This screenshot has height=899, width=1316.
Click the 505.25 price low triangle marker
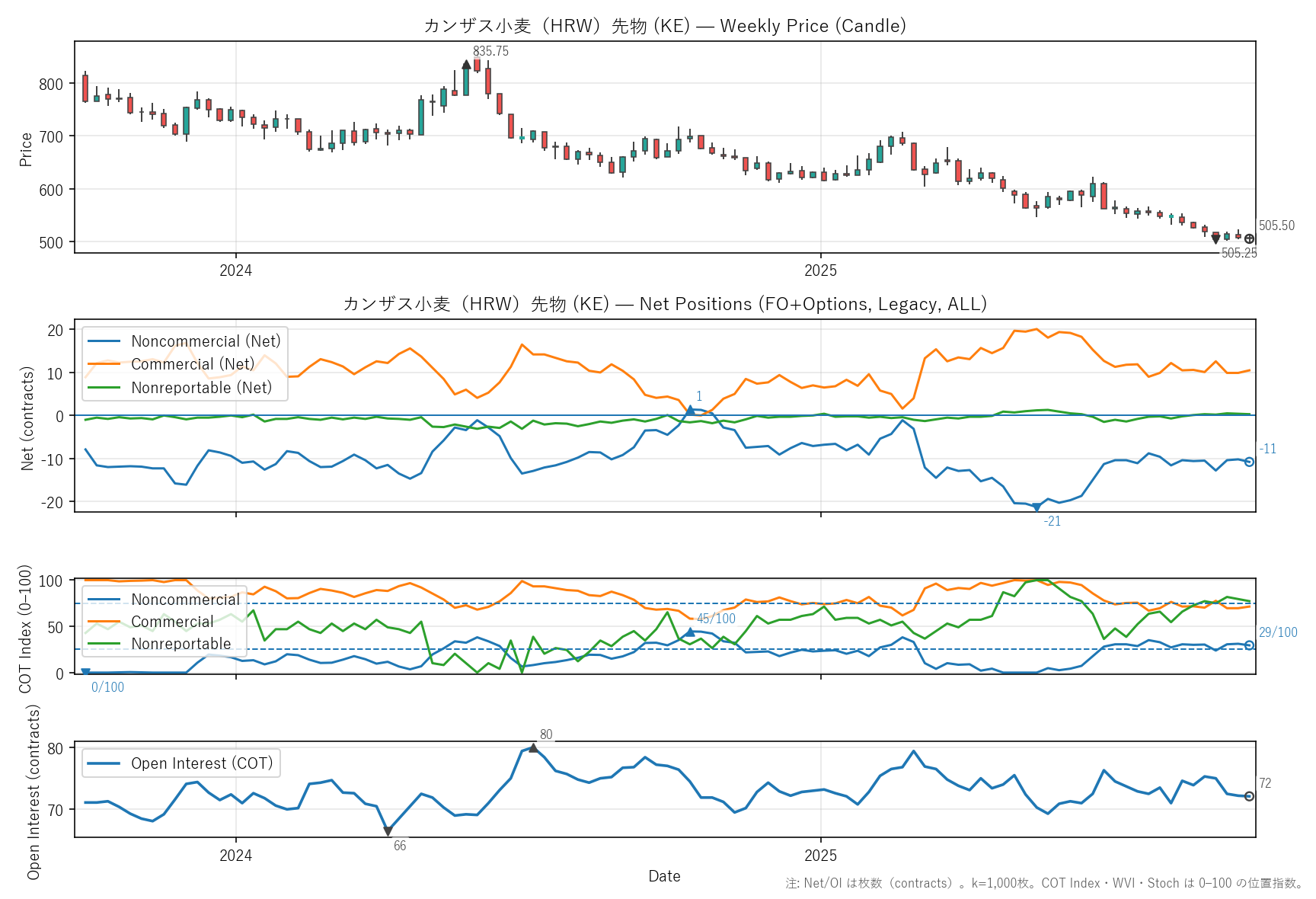coord(1215,239)
